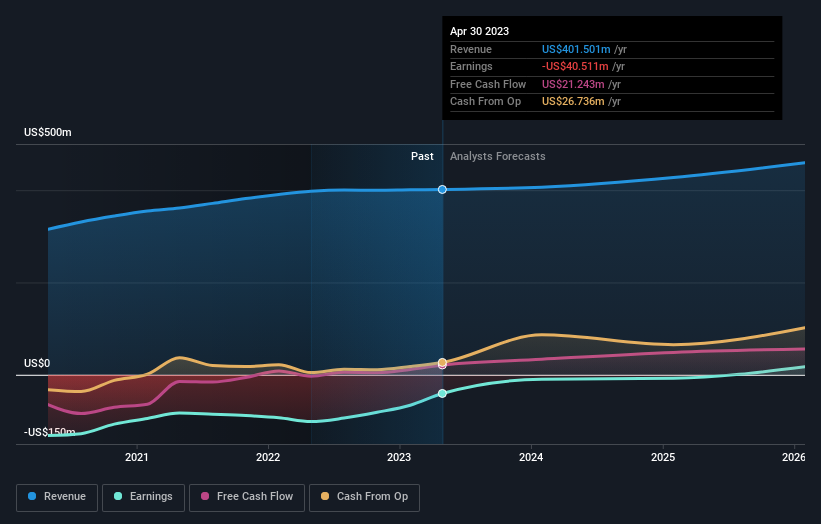Click the 2026 x-axis label

pos(794,457)
